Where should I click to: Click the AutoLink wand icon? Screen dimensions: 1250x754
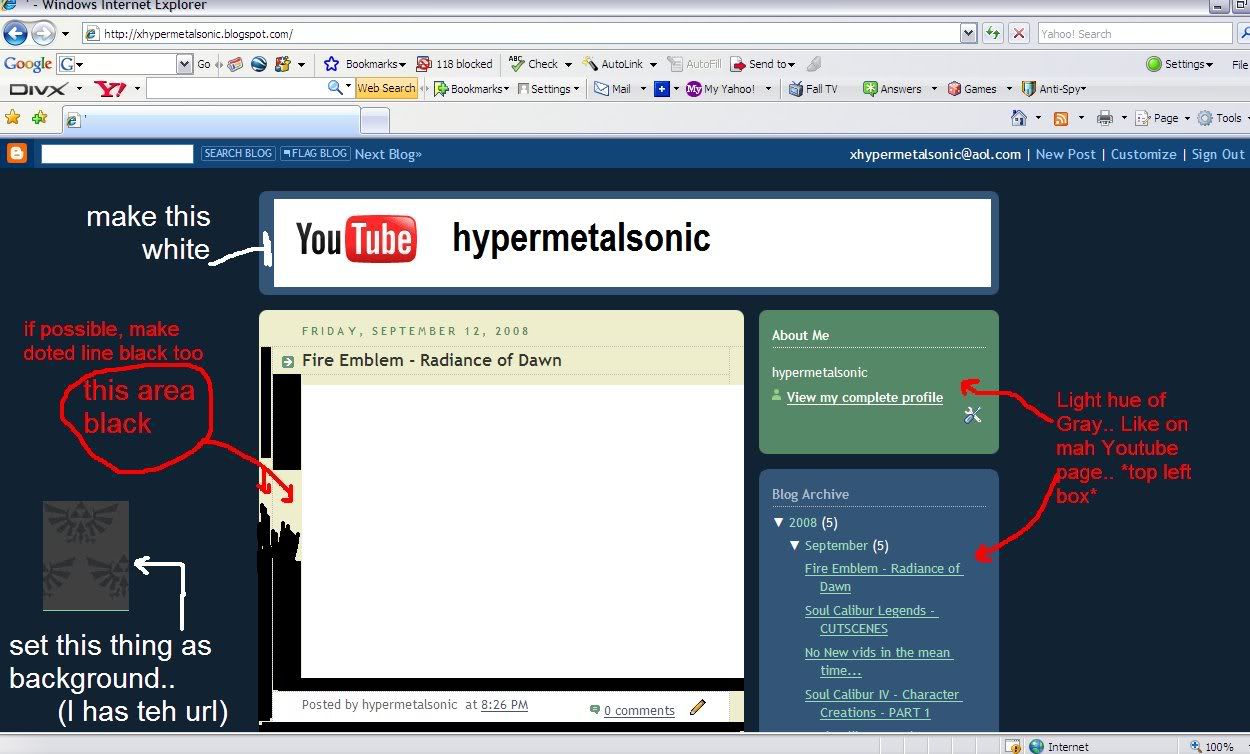point(590,64)
